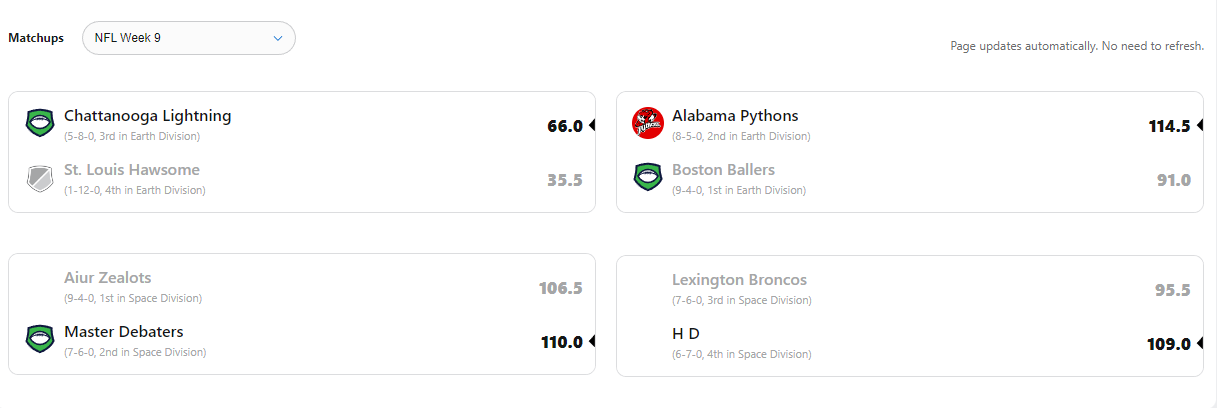Click the Master Debaters team logo
Viewport: 1217px width, 408px height.
[x=39, y=339]
